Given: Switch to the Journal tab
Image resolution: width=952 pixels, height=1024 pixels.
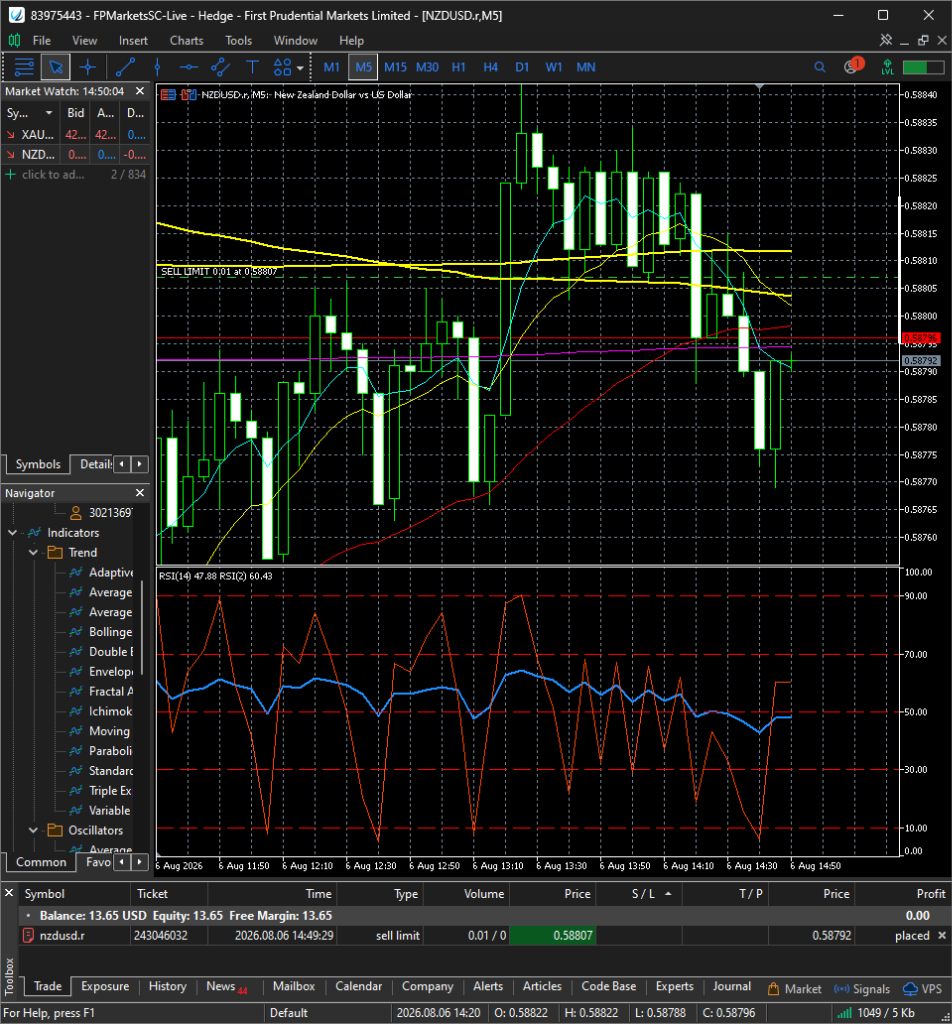Looking at the screenshot, I should tap(731, 986).
